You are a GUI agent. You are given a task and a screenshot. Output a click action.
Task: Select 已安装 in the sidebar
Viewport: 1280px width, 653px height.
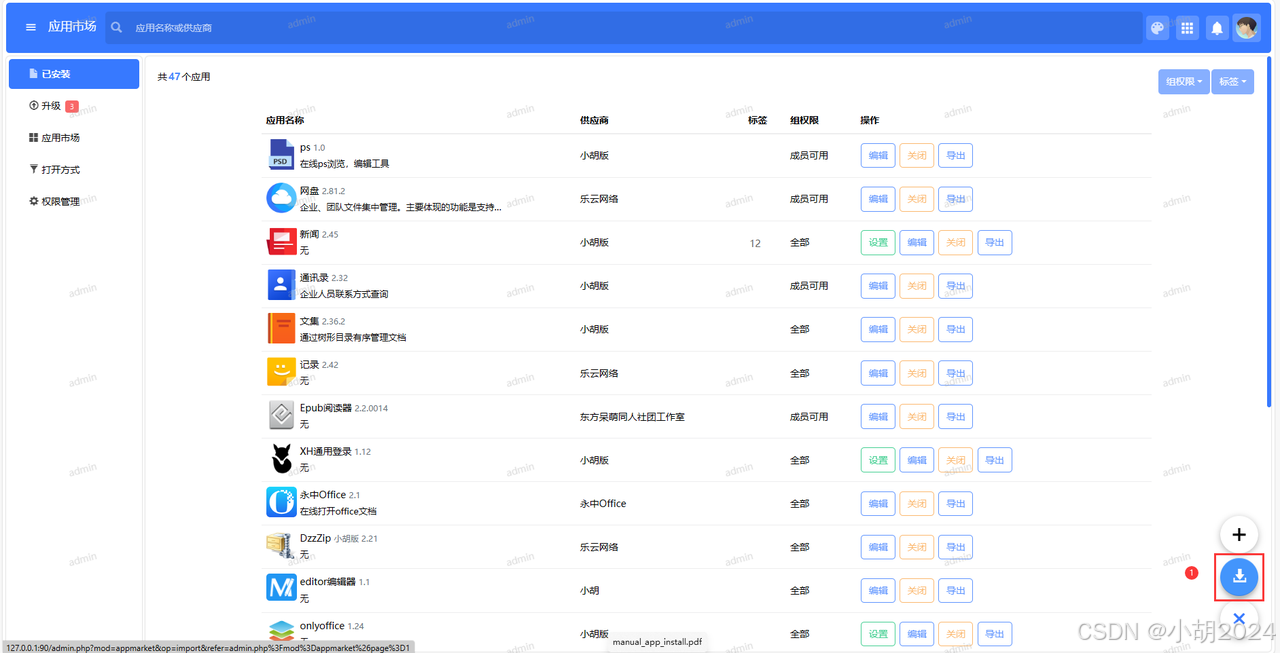tap(74, 74)
